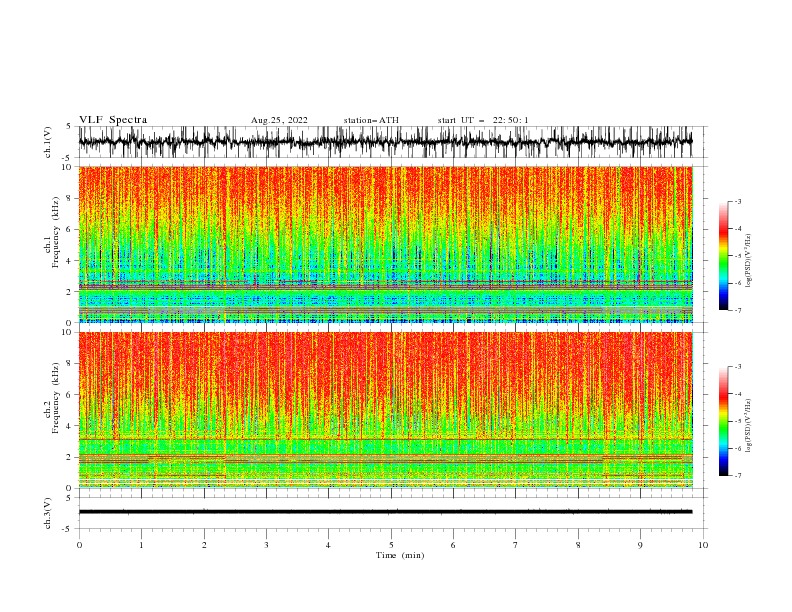Click time axis tick label "1" minute
Viewport: 792px width, 612px height.
[x=141, y=545]
